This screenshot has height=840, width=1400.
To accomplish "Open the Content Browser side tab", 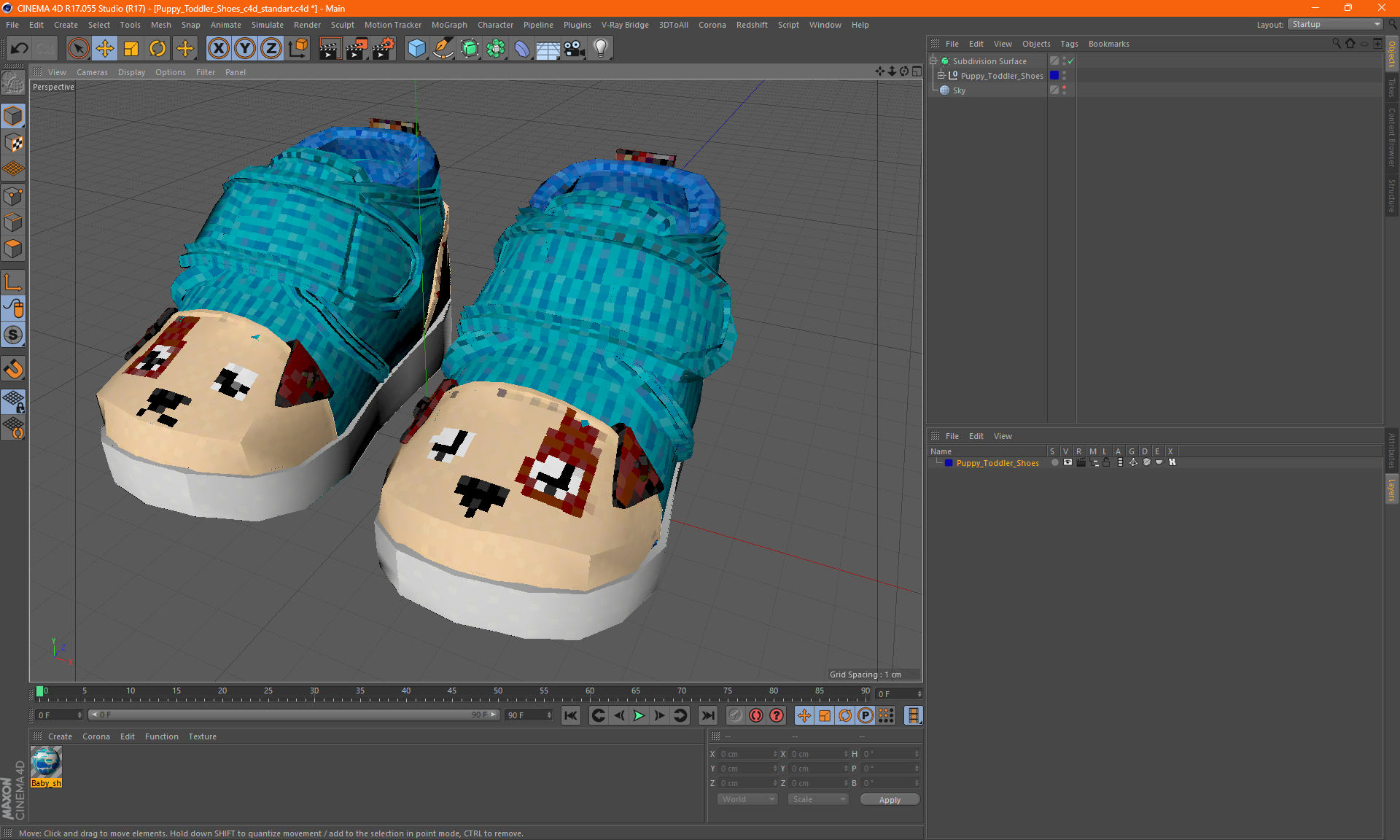I will 1391,138.
